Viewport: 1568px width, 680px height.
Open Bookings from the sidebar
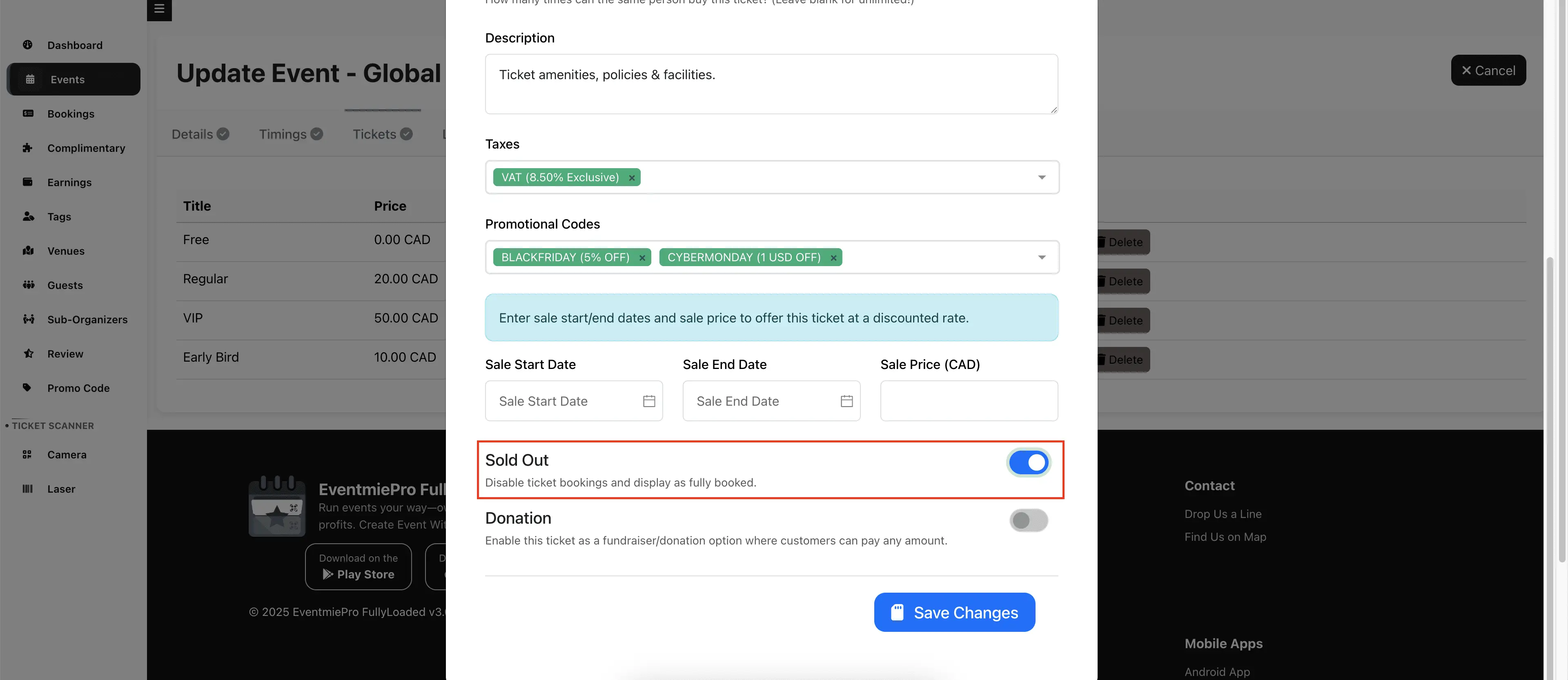coord(71,114)
